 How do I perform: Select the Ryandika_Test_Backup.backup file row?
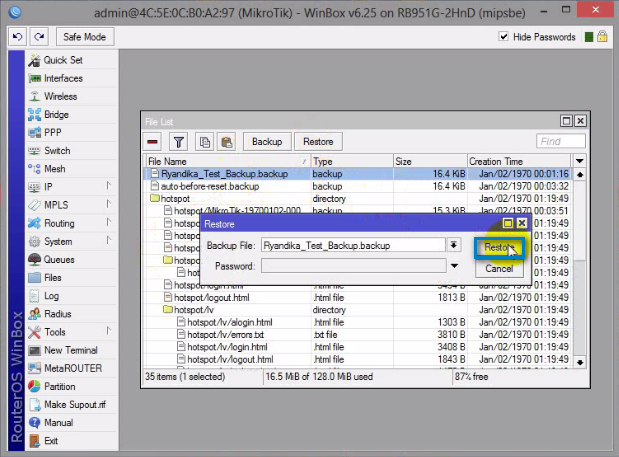click(x=358, y=174)
